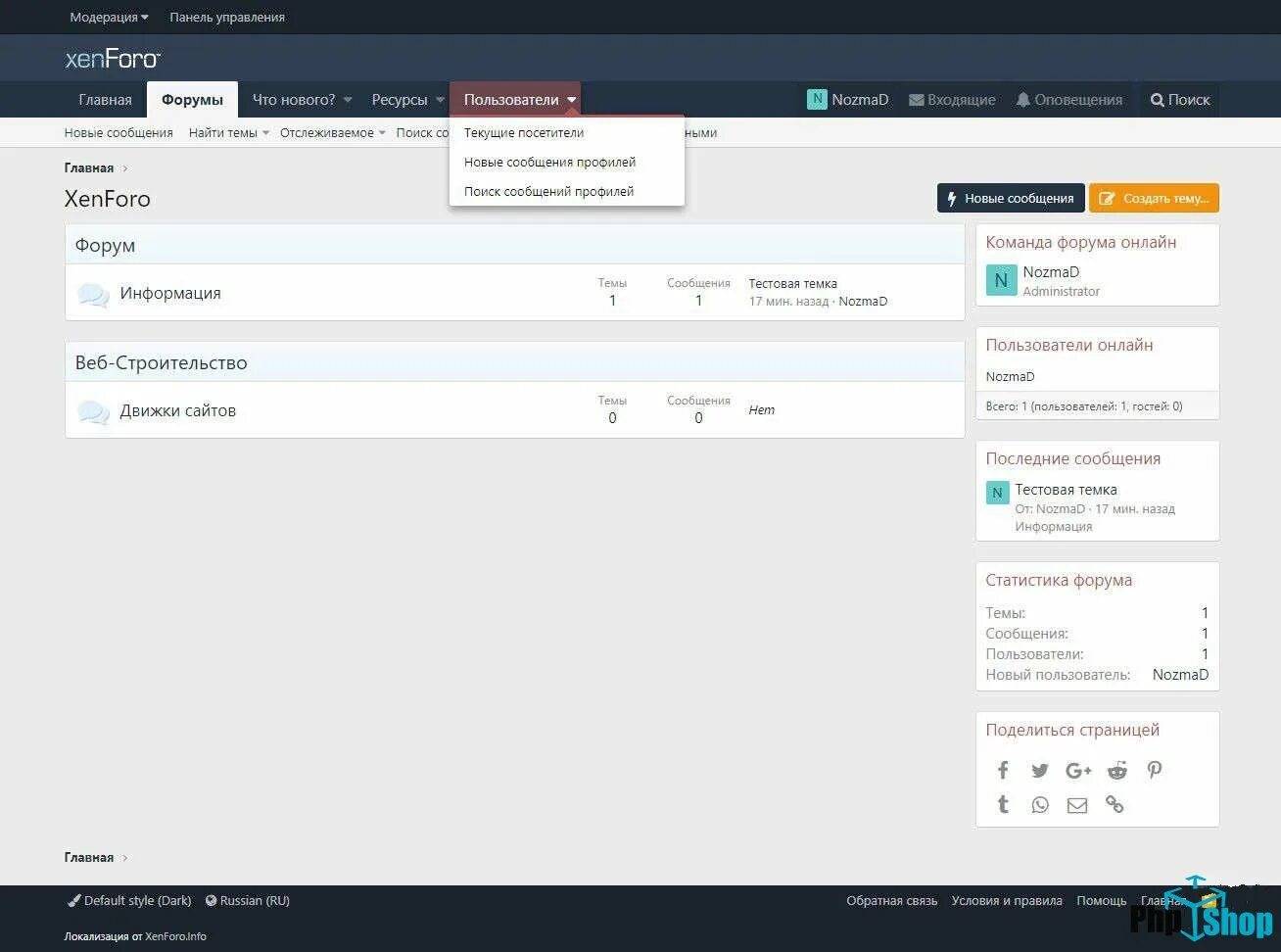Open Оповещения notifications bell

[1068, 100]
